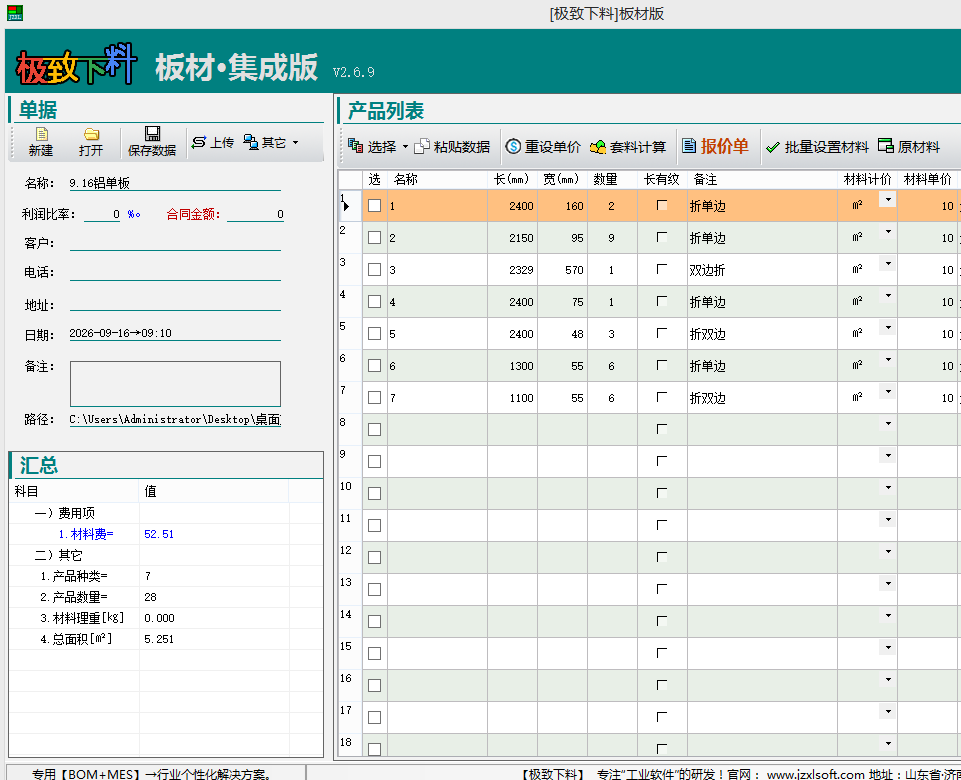Viewport: 961px width, 780px height.
Task: Open a file with the 打开 folder icon
Action: click(91, 134)
